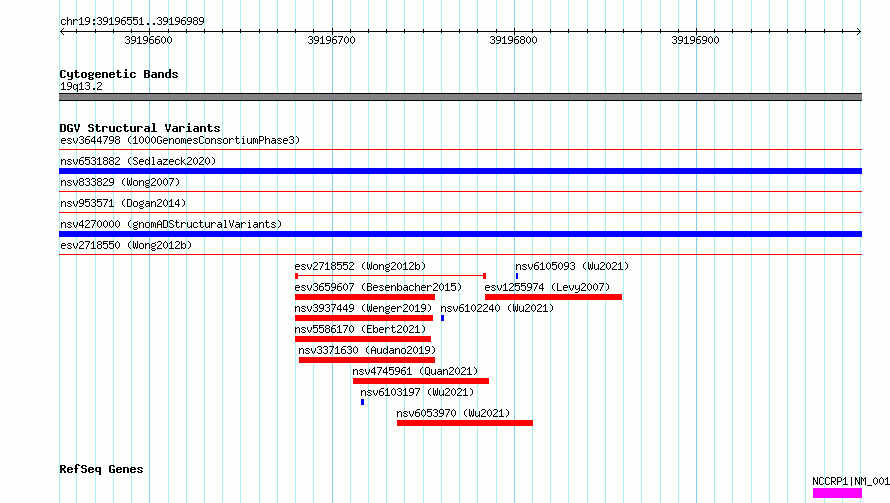Select the esv1255974 (Levy2007) red bar
This screenshot has height=503, width=890.
pyautogui.click(x=553, y=297)
